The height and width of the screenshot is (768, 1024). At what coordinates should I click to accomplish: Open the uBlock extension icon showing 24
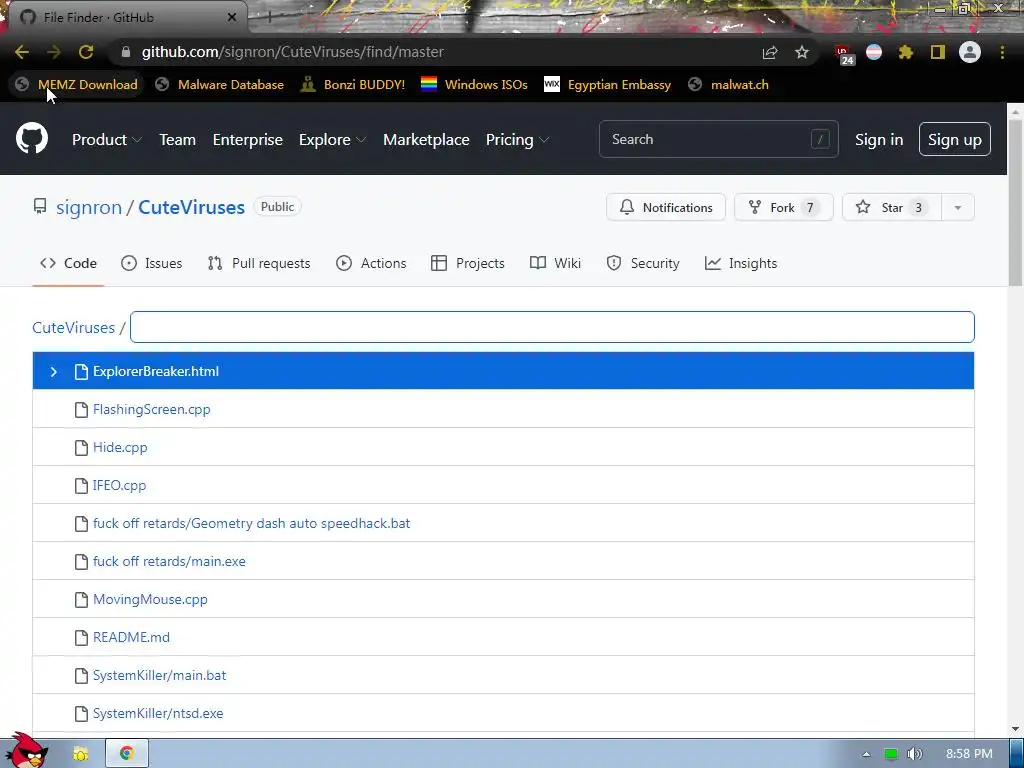click(x=844, y=54)
